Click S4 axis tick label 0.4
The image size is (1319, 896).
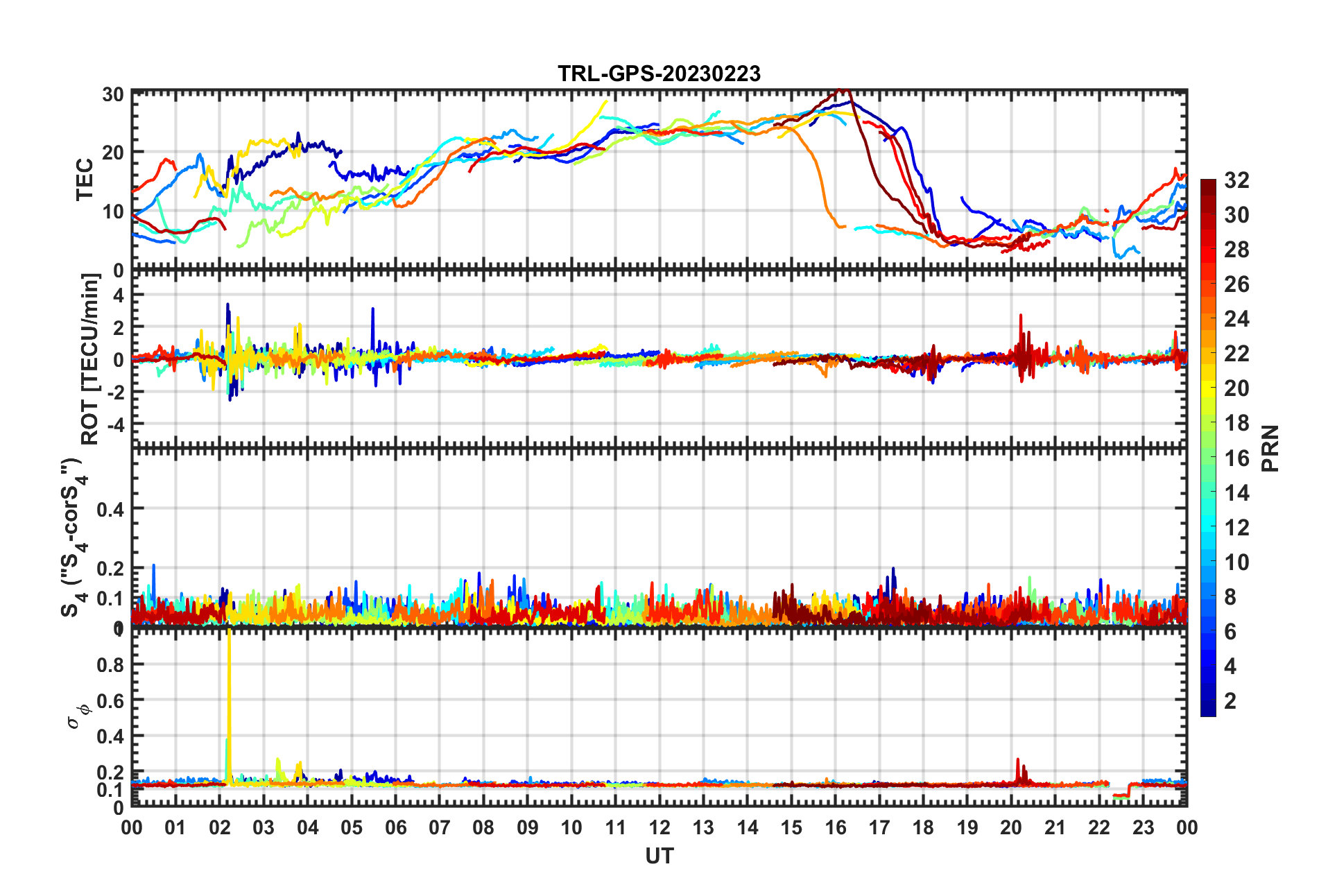click(110, 510)
